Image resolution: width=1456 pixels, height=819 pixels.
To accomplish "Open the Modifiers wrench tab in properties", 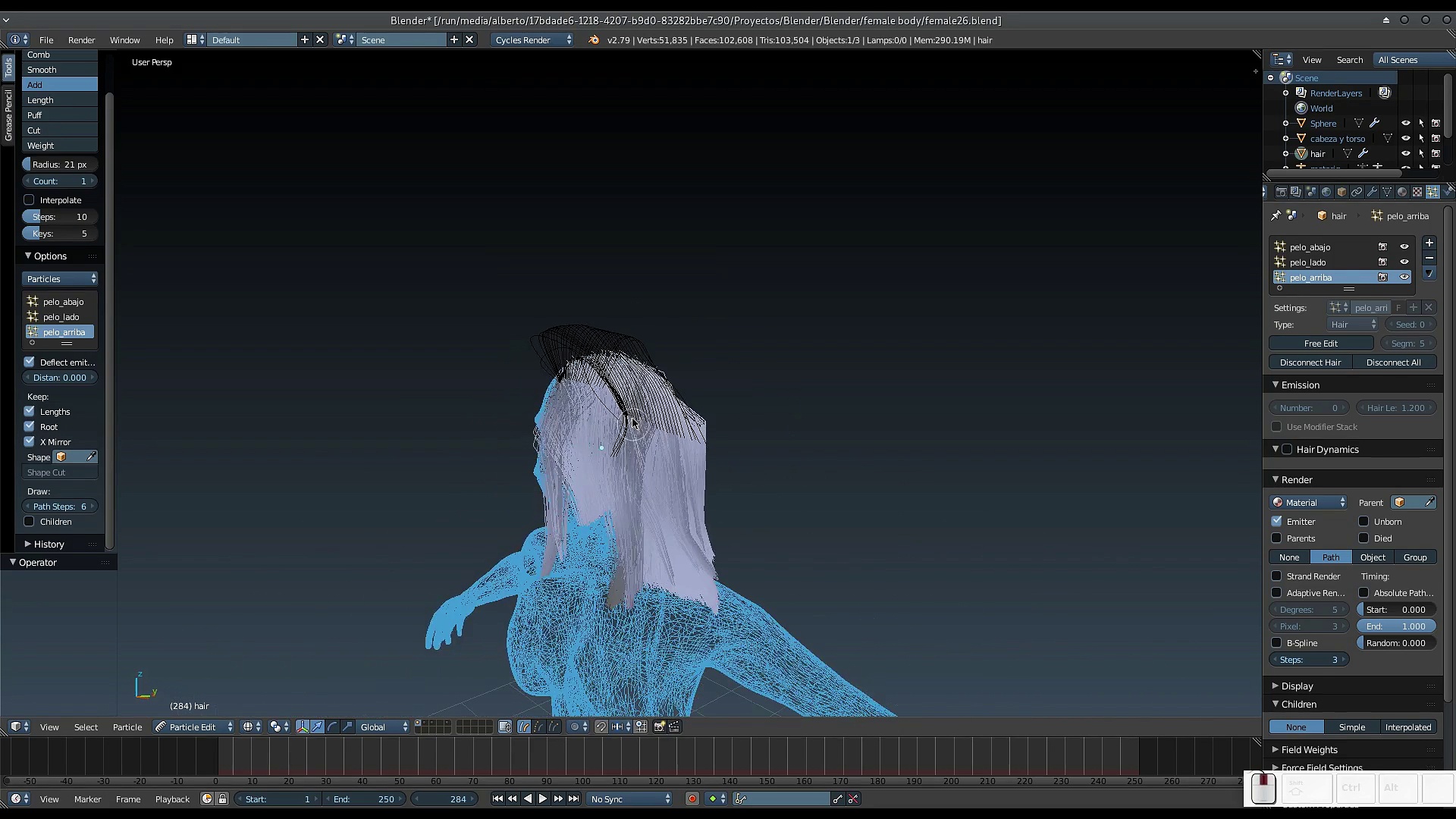I will click(1371, 192).
